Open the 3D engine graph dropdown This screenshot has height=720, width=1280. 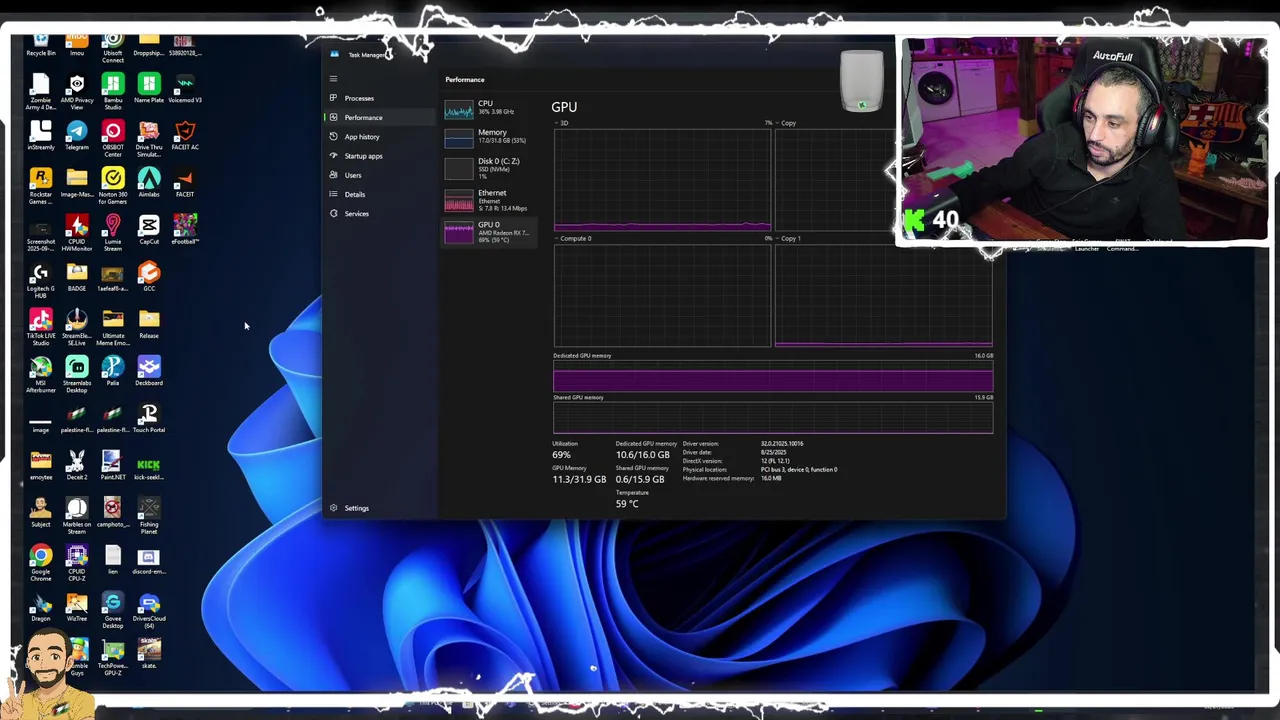pyautogui.click(x=563, y=123)
